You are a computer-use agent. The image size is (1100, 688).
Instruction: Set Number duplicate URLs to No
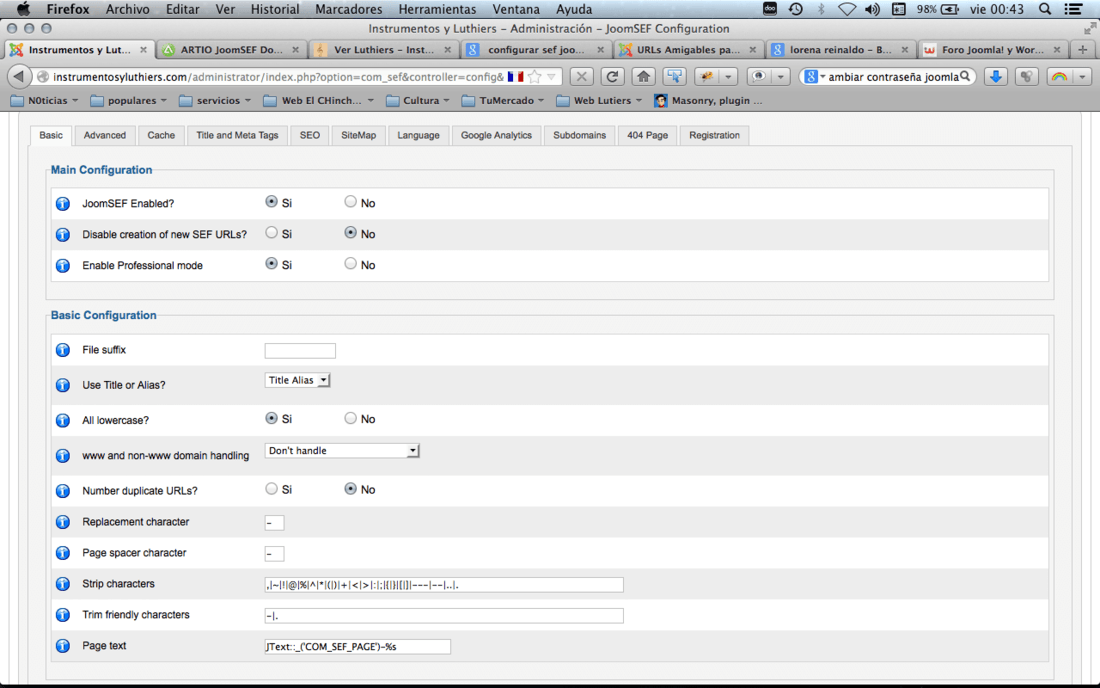(x=350, y=489)
